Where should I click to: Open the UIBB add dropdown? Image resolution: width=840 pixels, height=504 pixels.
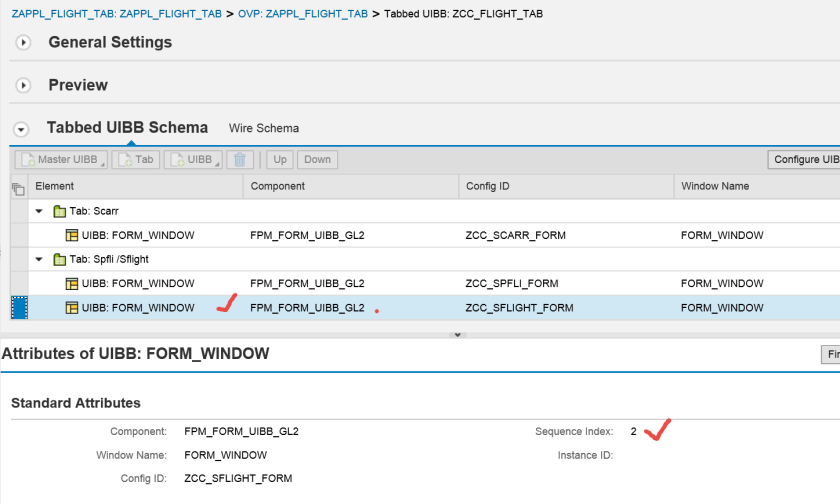192,160
